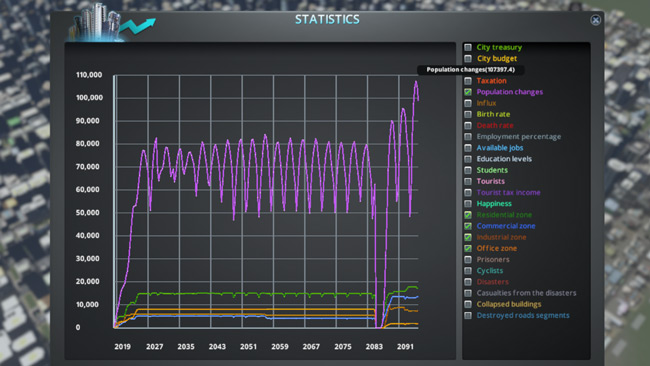Click the statistics skyline chart icon
Viewport: 650px width, 366px height.
(112, 23)
